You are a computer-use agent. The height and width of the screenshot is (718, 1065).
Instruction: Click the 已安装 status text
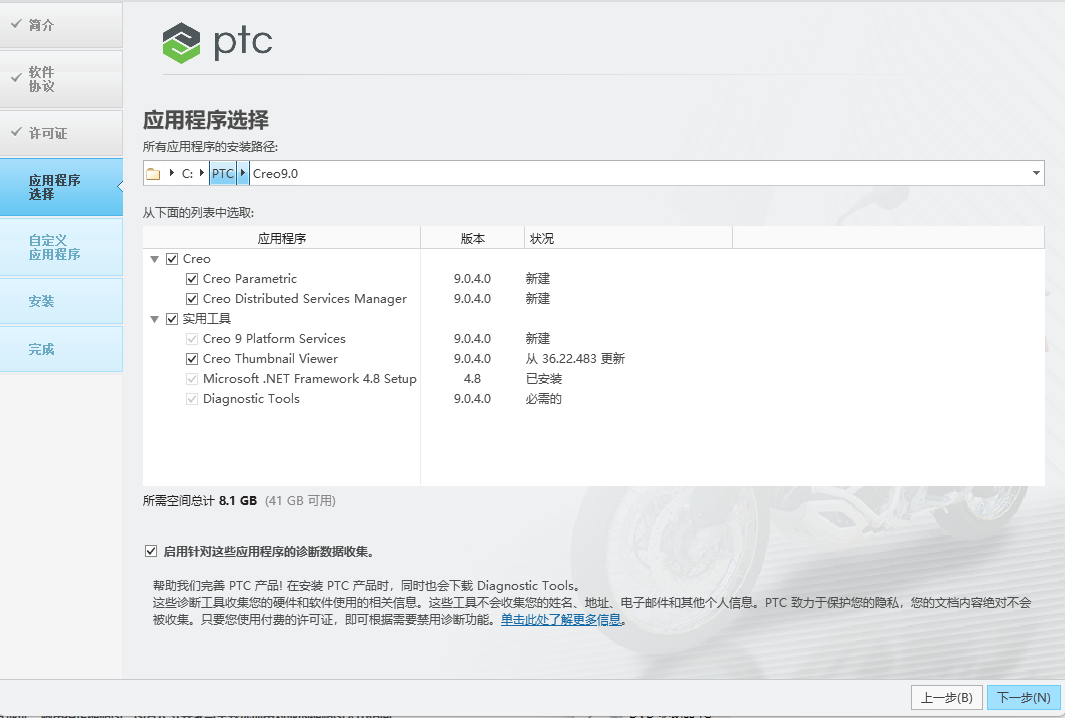click(x=544, y=379)
